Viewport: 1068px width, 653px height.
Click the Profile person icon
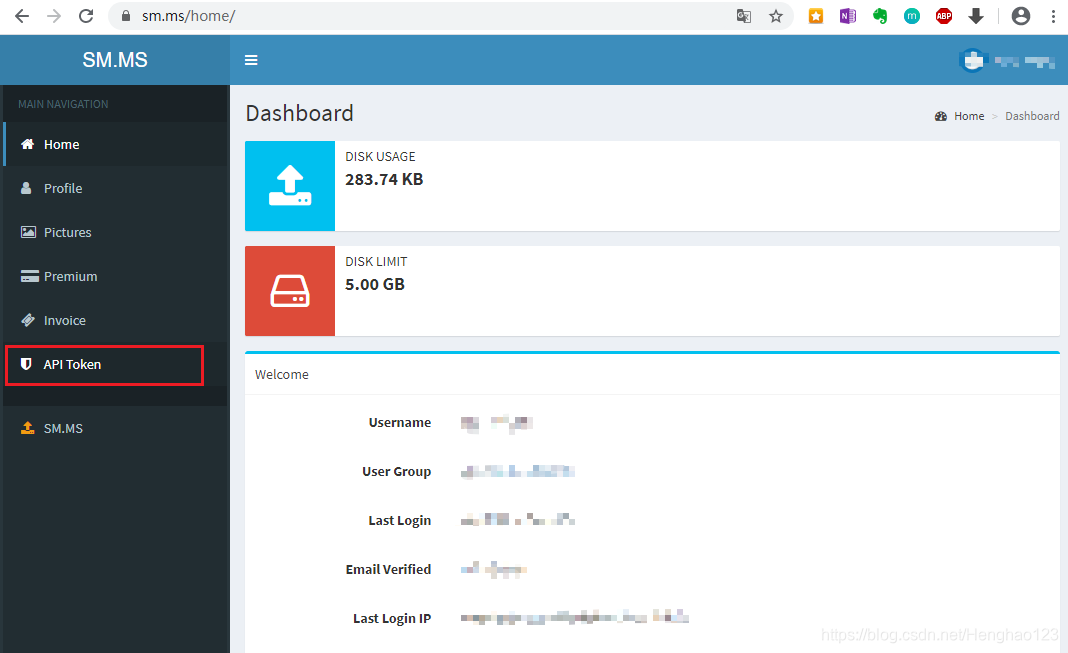(26, 188)
